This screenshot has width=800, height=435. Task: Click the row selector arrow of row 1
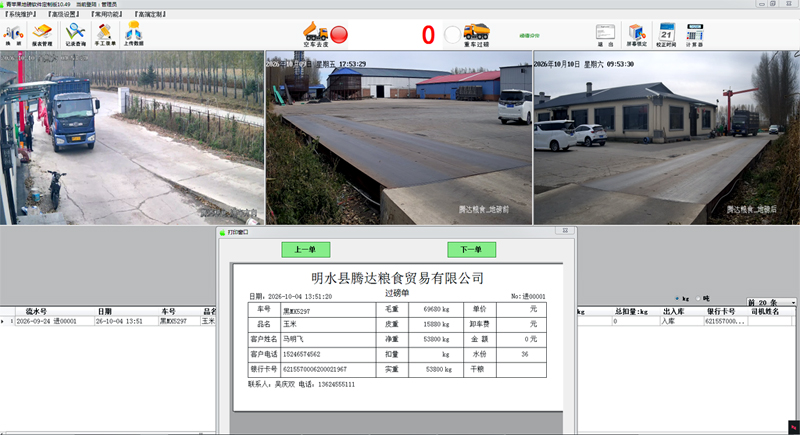pyautogui.click(x=3, y=321)
